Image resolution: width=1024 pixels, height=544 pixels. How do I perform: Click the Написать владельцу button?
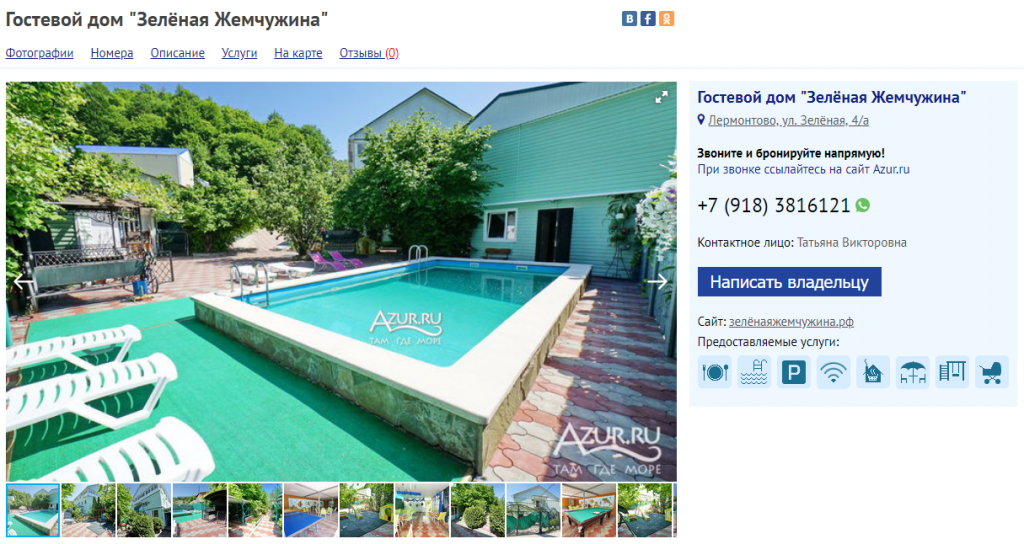click(x=789, y=281)
